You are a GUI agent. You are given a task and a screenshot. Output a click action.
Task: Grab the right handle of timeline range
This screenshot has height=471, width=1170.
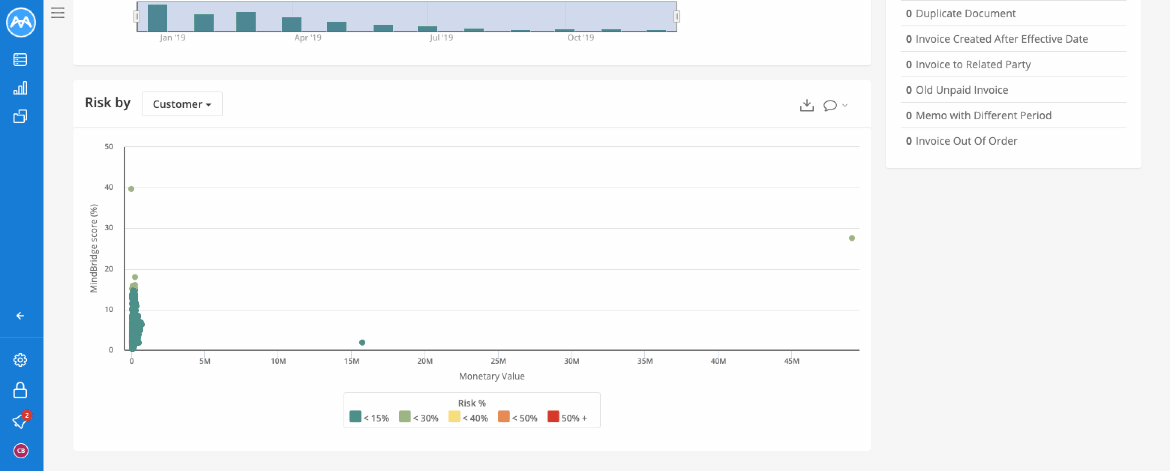(677, 16)
